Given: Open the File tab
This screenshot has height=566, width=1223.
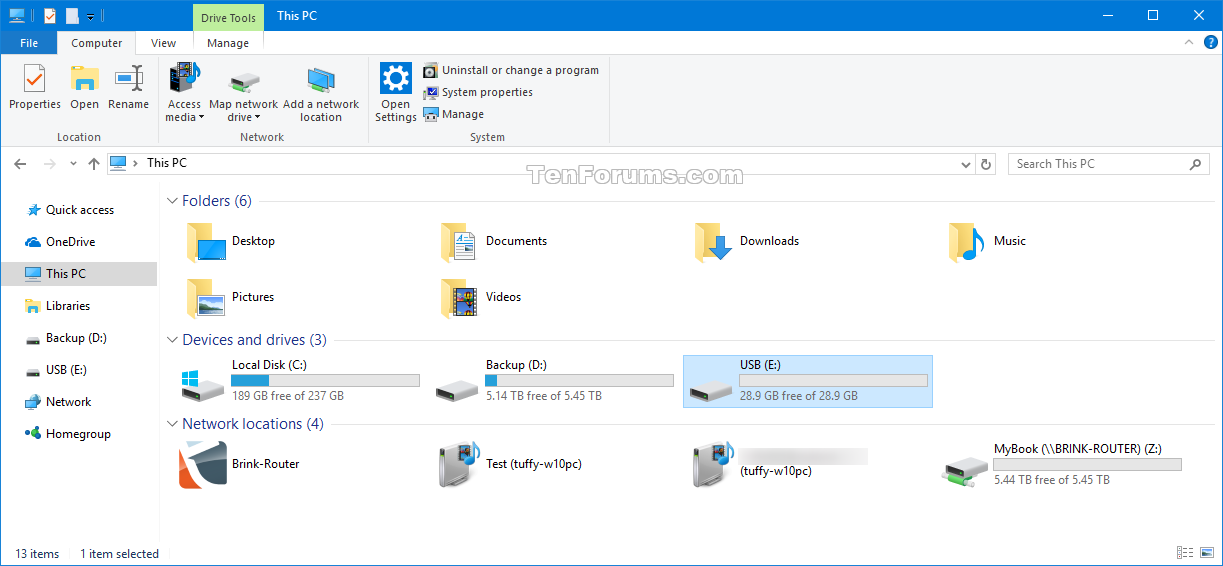Looking at the screenshot, I should [x=29, y=43].
